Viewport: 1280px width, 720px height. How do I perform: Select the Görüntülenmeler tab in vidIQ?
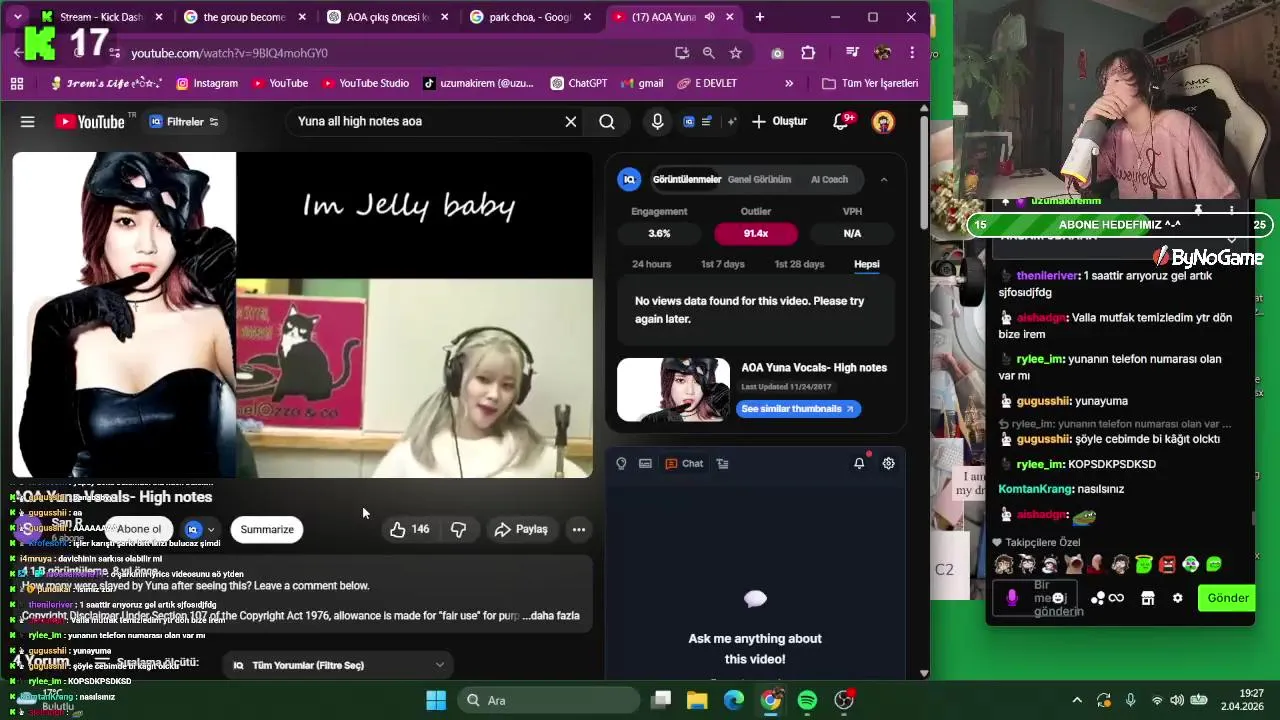tap(687, 180)
